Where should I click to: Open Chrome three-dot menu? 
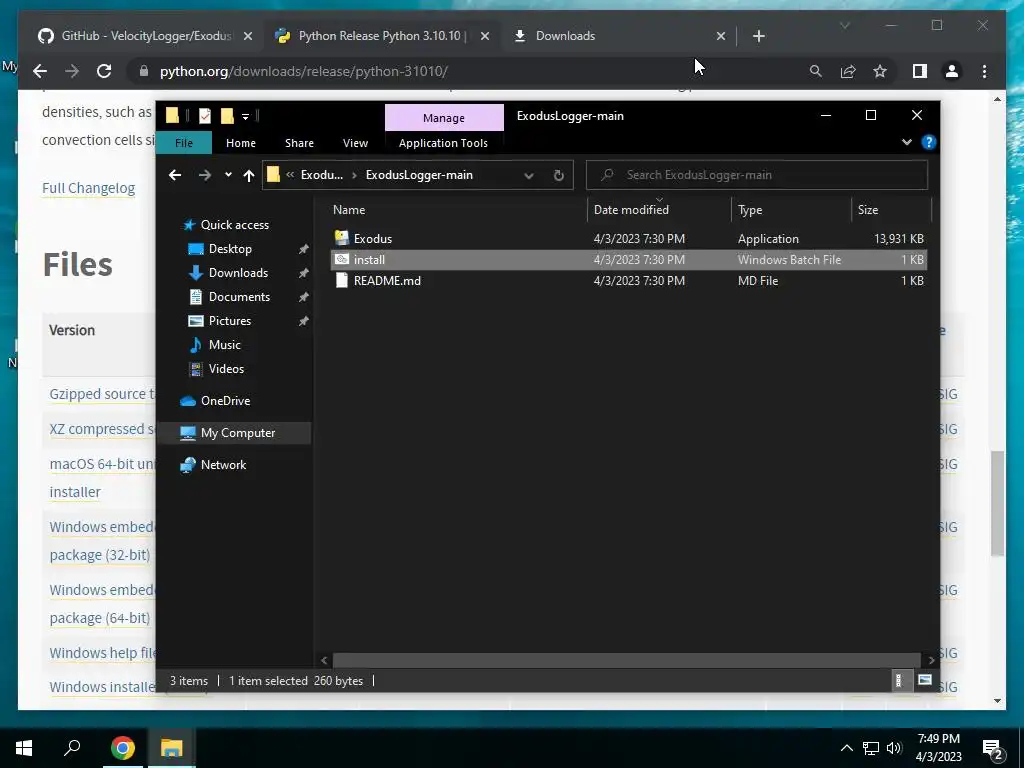(x=984, y=71)
